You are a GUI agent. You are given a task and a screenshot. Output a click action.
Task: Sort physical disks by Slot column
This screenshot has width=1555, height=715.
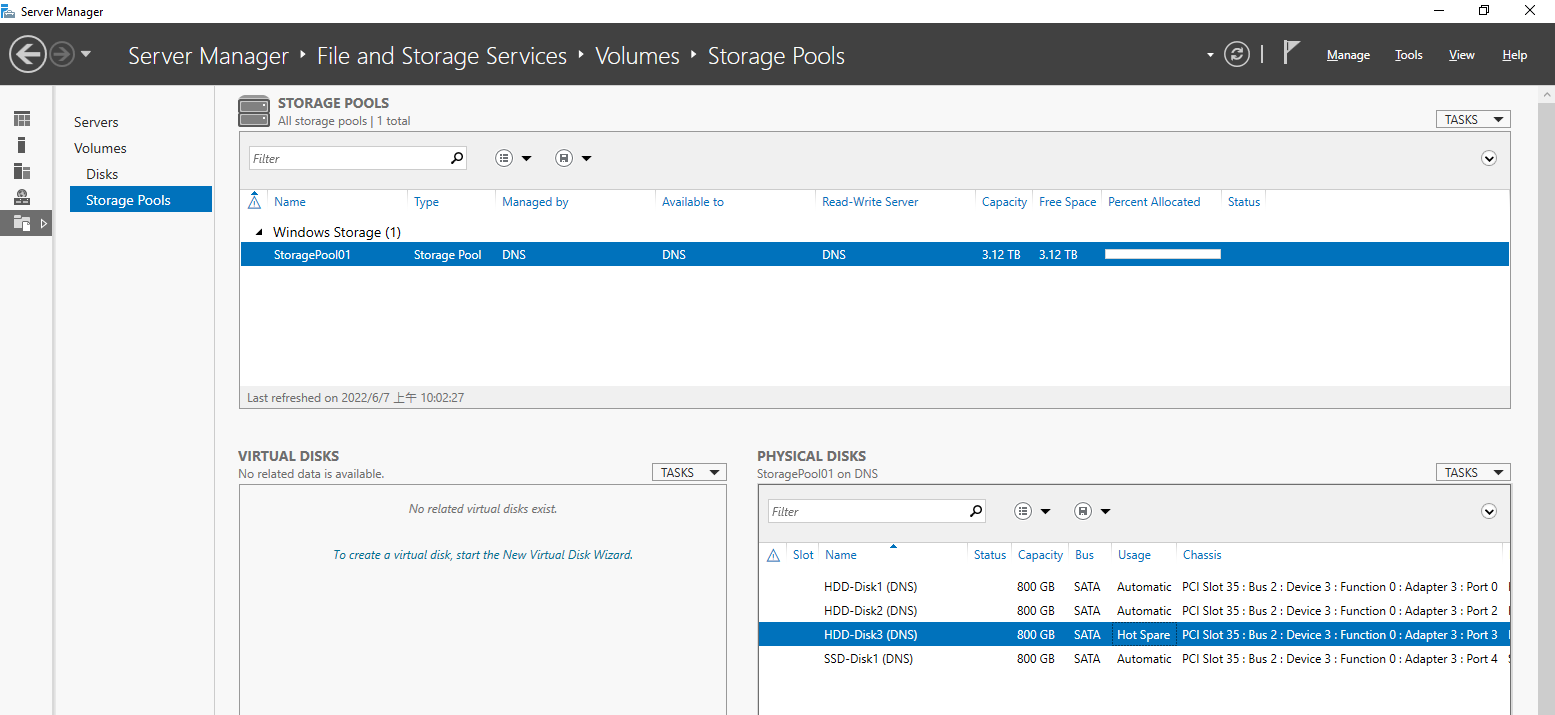(x=803, y=555)
